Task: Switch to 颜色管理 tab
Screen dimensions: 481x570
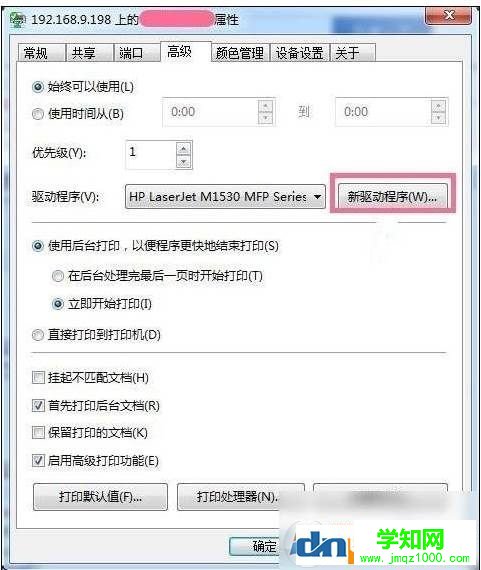Action: click(x=240, y=53)
